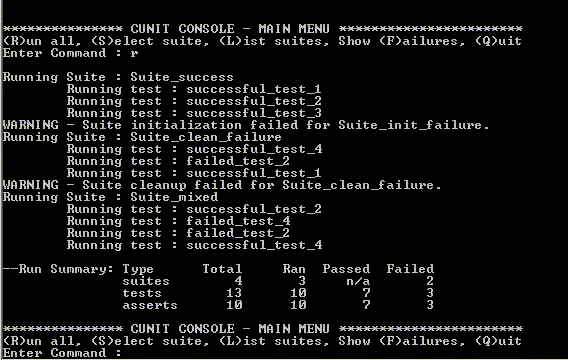Click the n/a value in suites row
The width and height of the screenshot is (568, 360).
(358, 281)
